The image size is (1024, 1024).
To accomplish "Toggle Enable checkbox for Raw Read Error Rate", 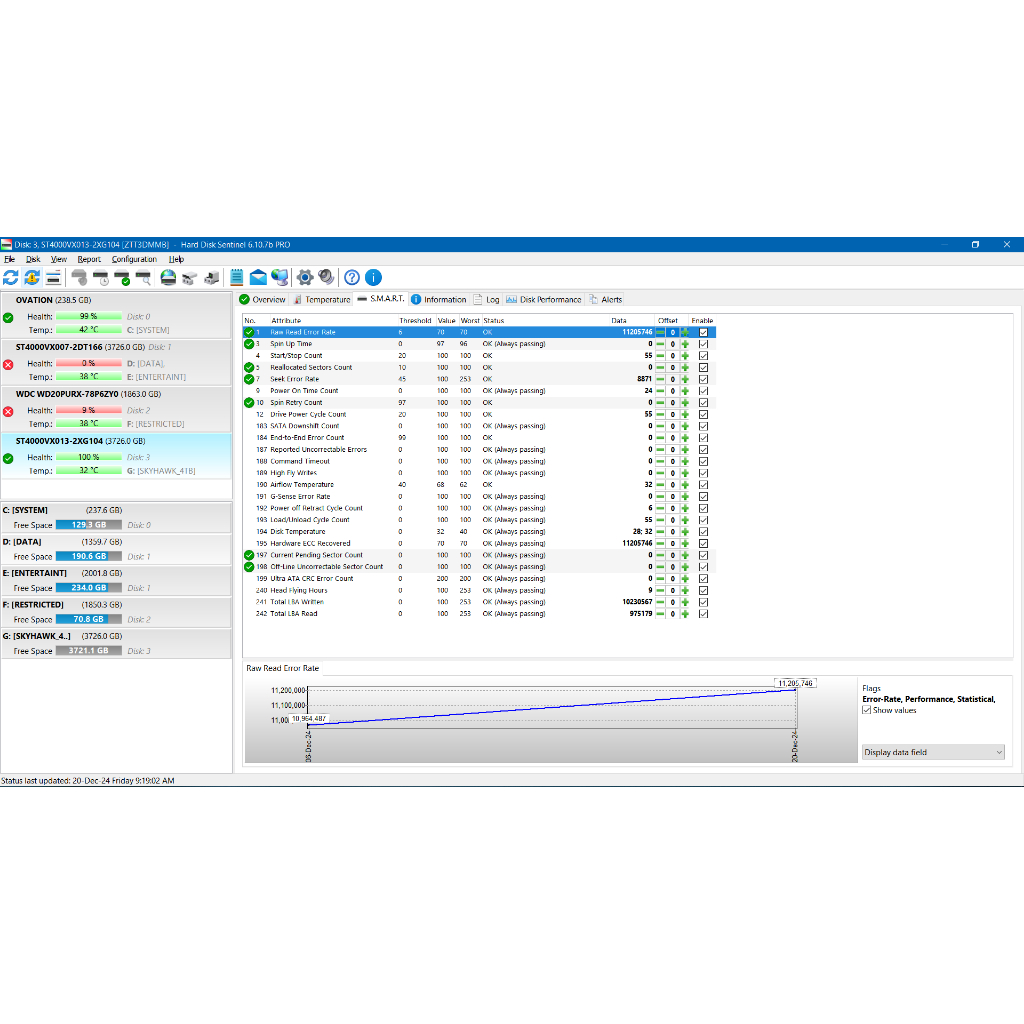I will click(x=703, y=332).
